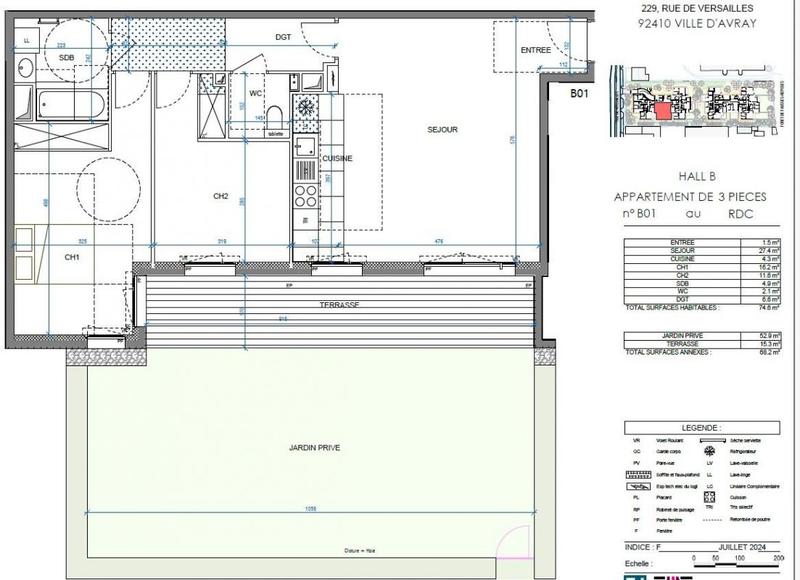Click the TERRASSE label on the plan
Screen dimensions: 800x580
click(339, 303)
